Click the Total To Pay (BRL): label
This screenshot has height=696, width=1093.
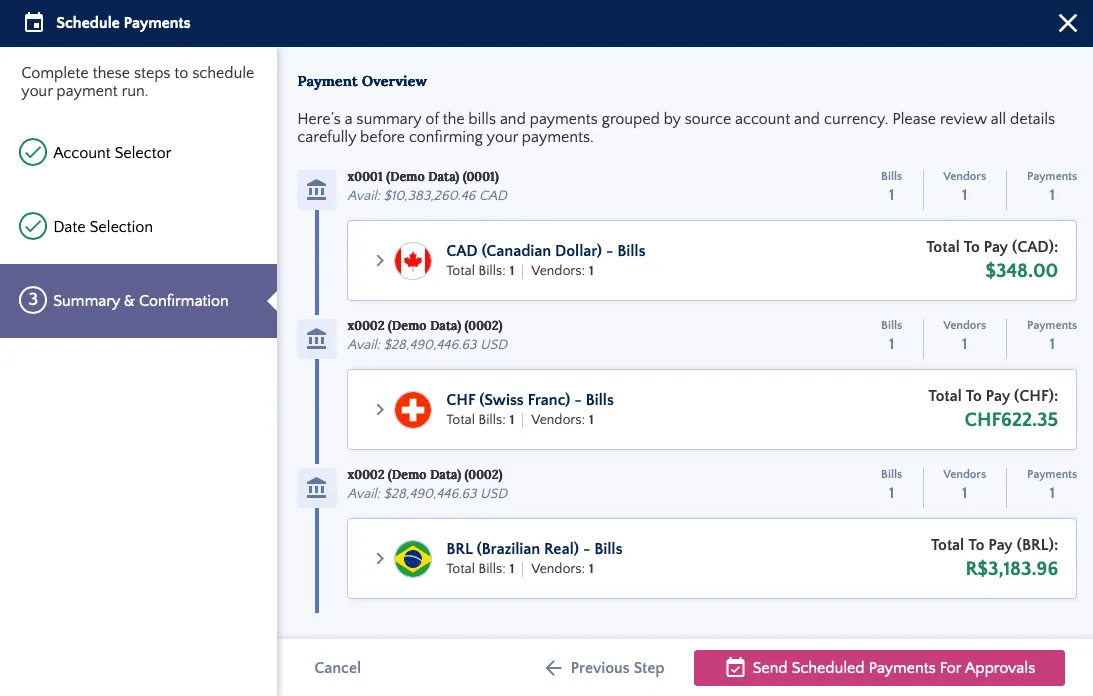pos(994,545)
